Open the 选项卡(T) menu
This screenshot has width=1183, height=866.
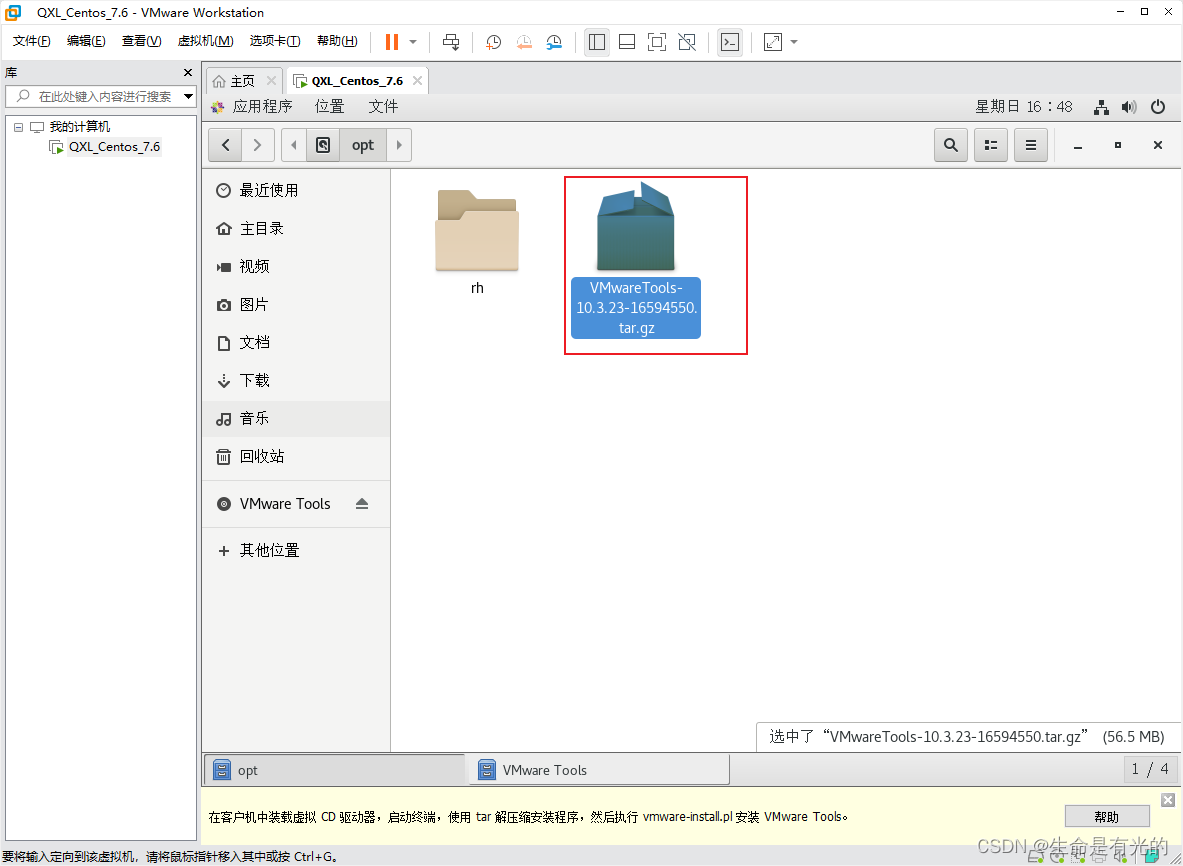click(x=275, y=41)
